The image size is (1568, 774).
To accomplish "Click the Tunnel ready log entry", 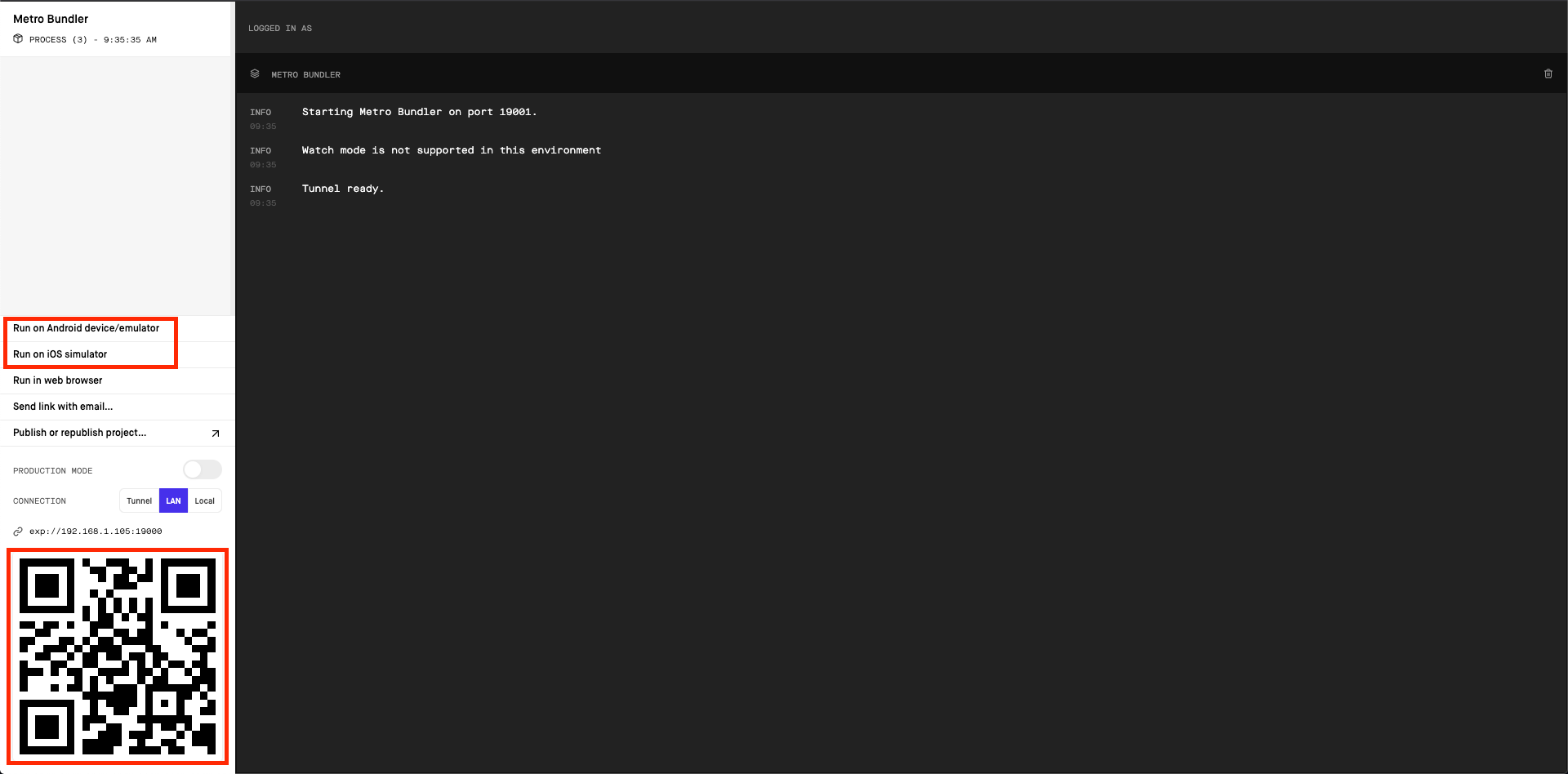I will 342,189.
